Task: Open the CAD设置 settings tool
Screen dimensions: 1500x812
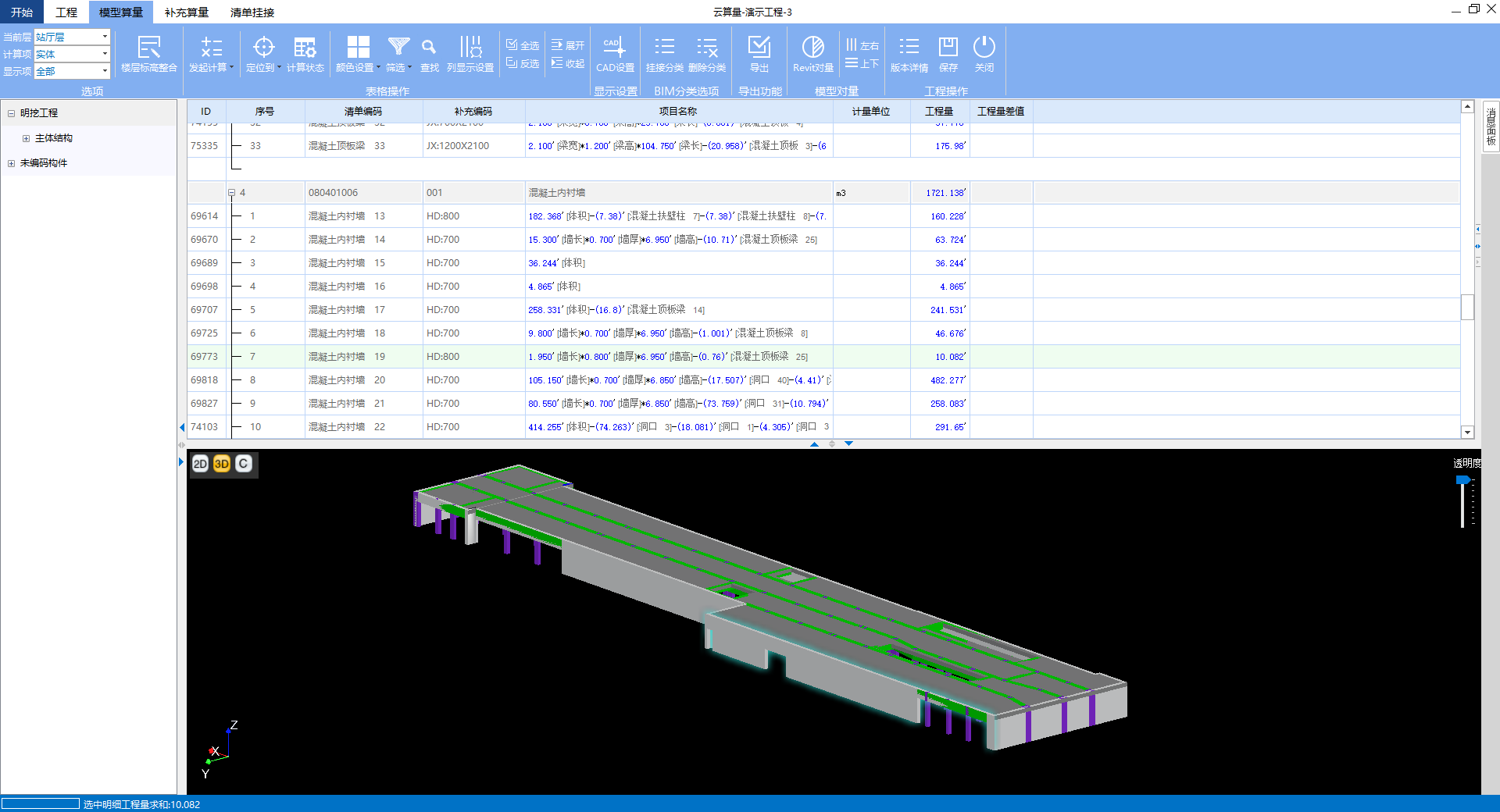Action: coord(615,48)
